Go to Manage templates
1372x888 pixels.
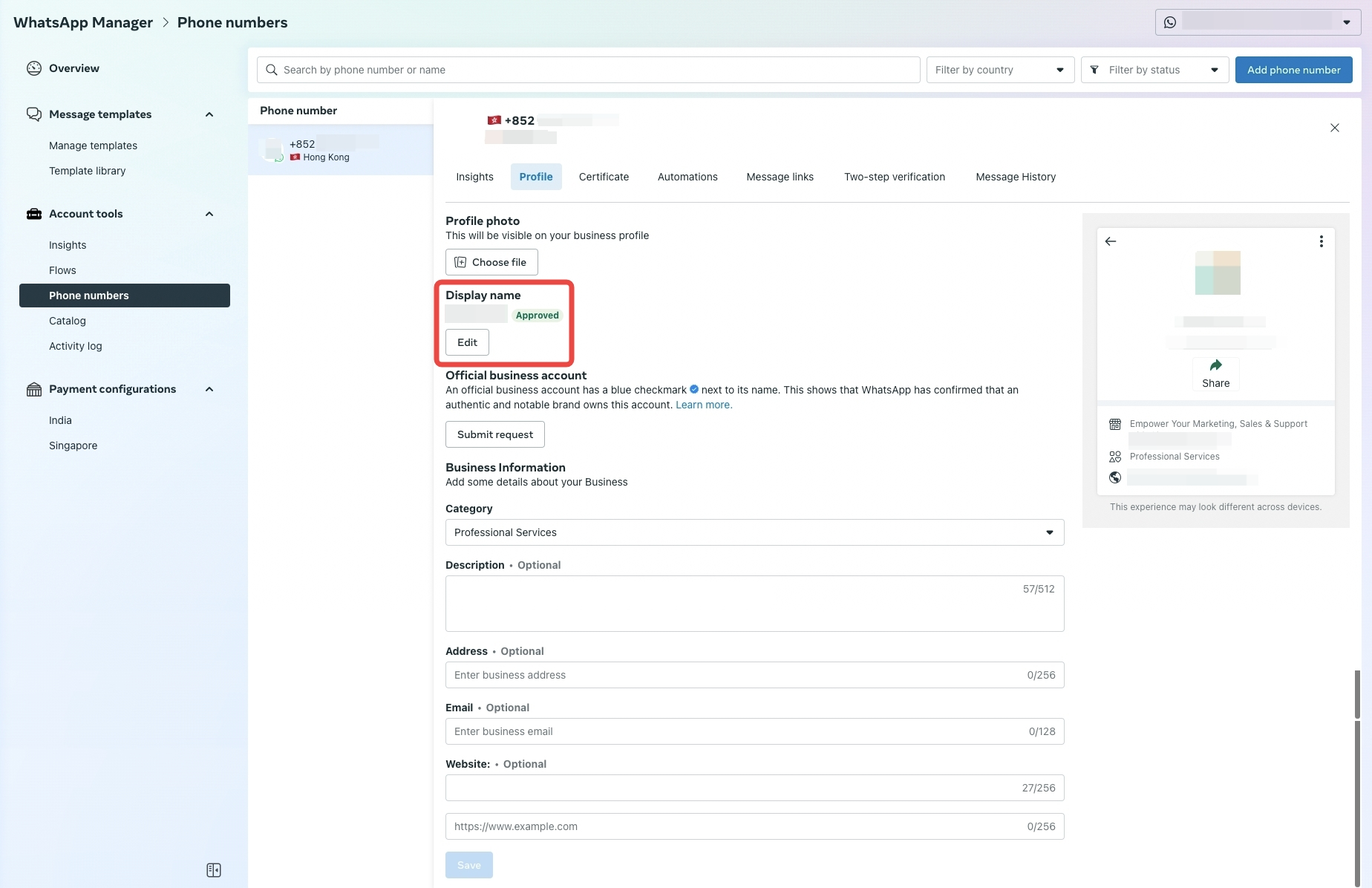pos(93,146)
